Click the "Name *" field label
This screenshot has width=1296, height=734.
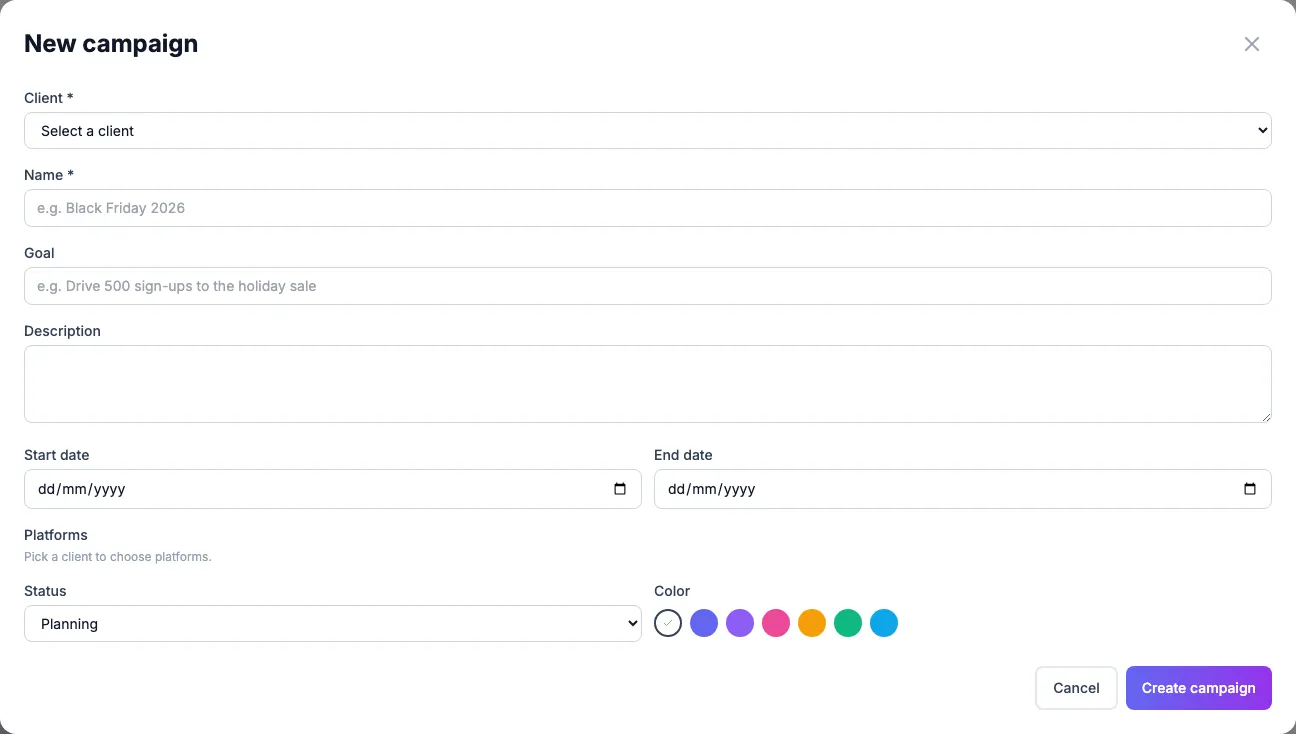click(x=50, y=175)
